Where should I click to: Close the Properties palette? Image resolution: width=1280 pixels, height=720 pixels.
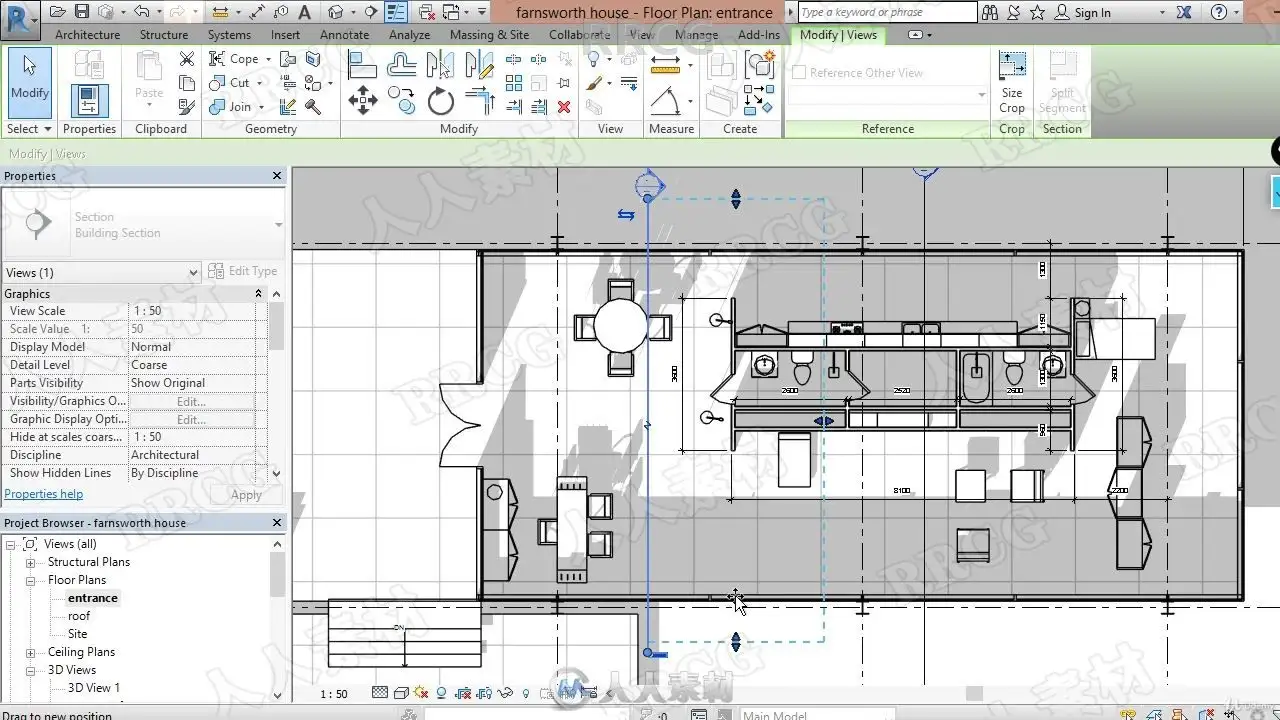coord(277,176)
